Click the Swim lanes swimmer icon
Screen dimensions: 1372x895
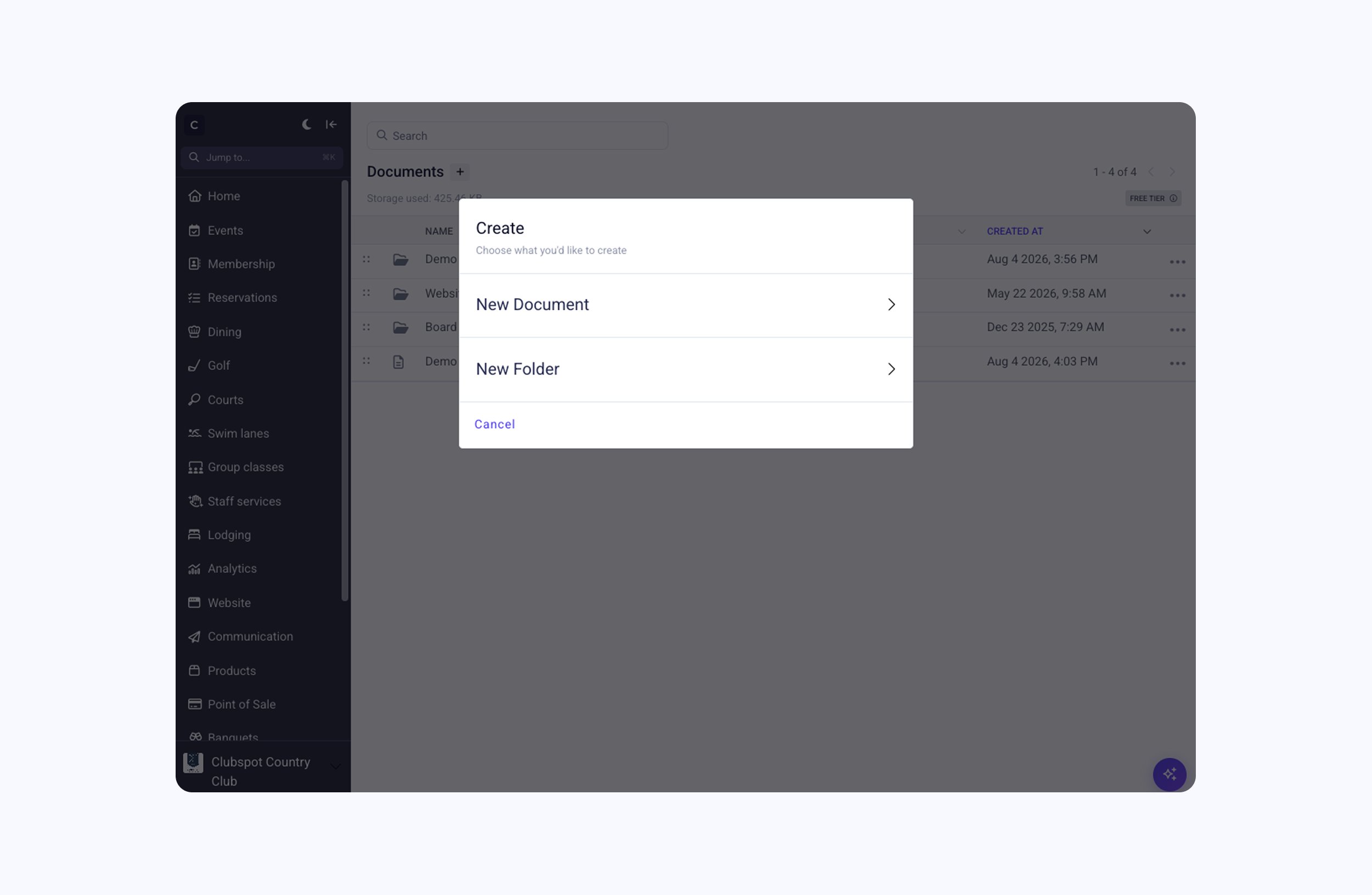point(194,433)
